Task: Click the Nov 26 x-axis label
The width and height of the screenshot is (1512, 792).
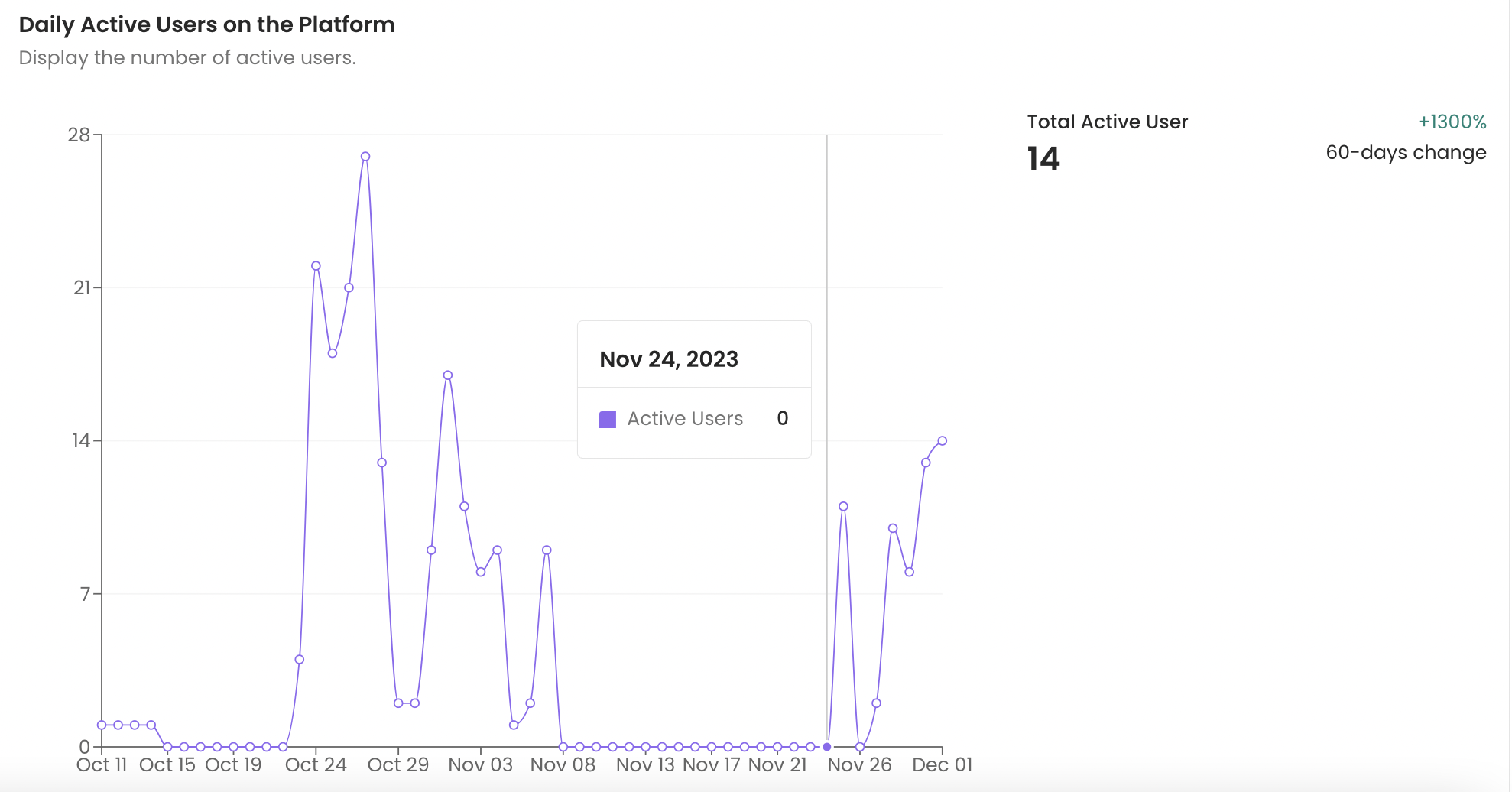Action: pyautogui.click(x=859, y=765)
